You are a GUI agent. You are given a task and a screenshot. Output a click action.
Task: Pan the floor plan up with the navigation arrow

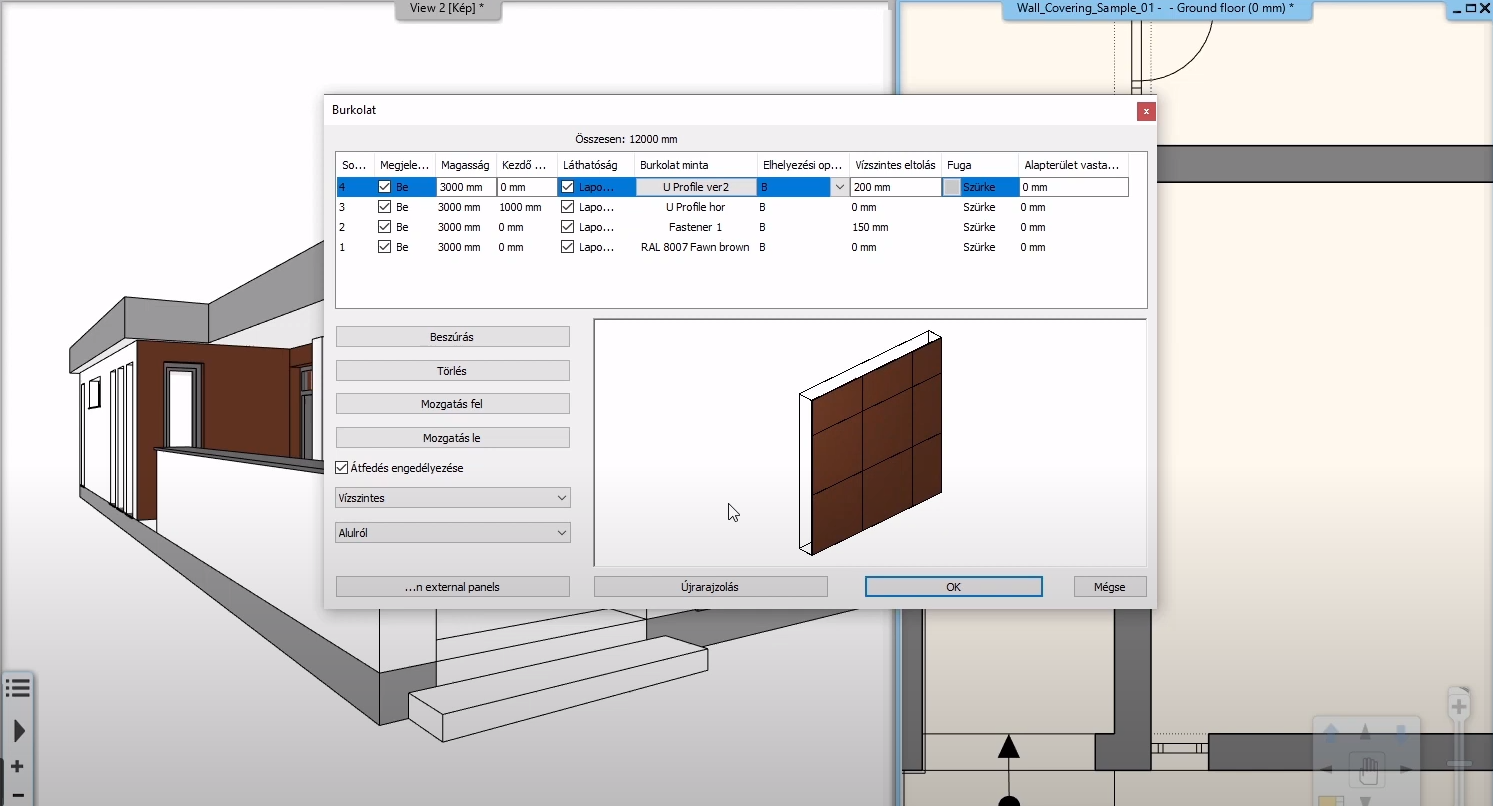[x=1365, y=734]
